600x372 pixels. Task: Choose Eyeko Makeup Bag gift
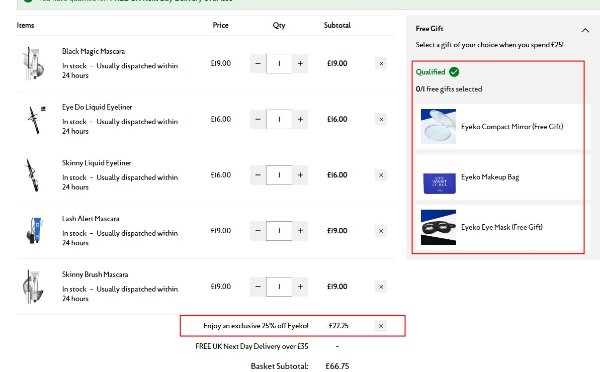(x=502, y=178)
